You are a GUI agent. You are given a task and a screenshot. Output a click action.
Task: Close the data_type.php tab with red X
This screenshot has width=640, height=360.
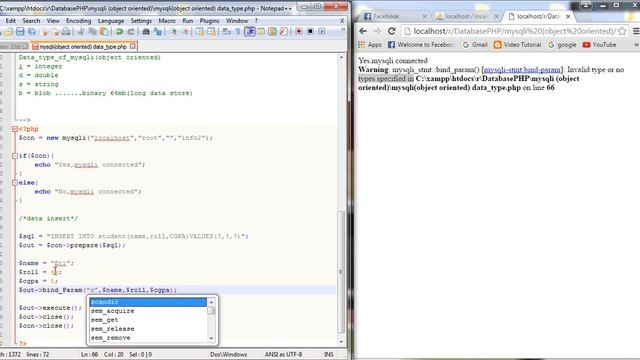click(133, 47)
